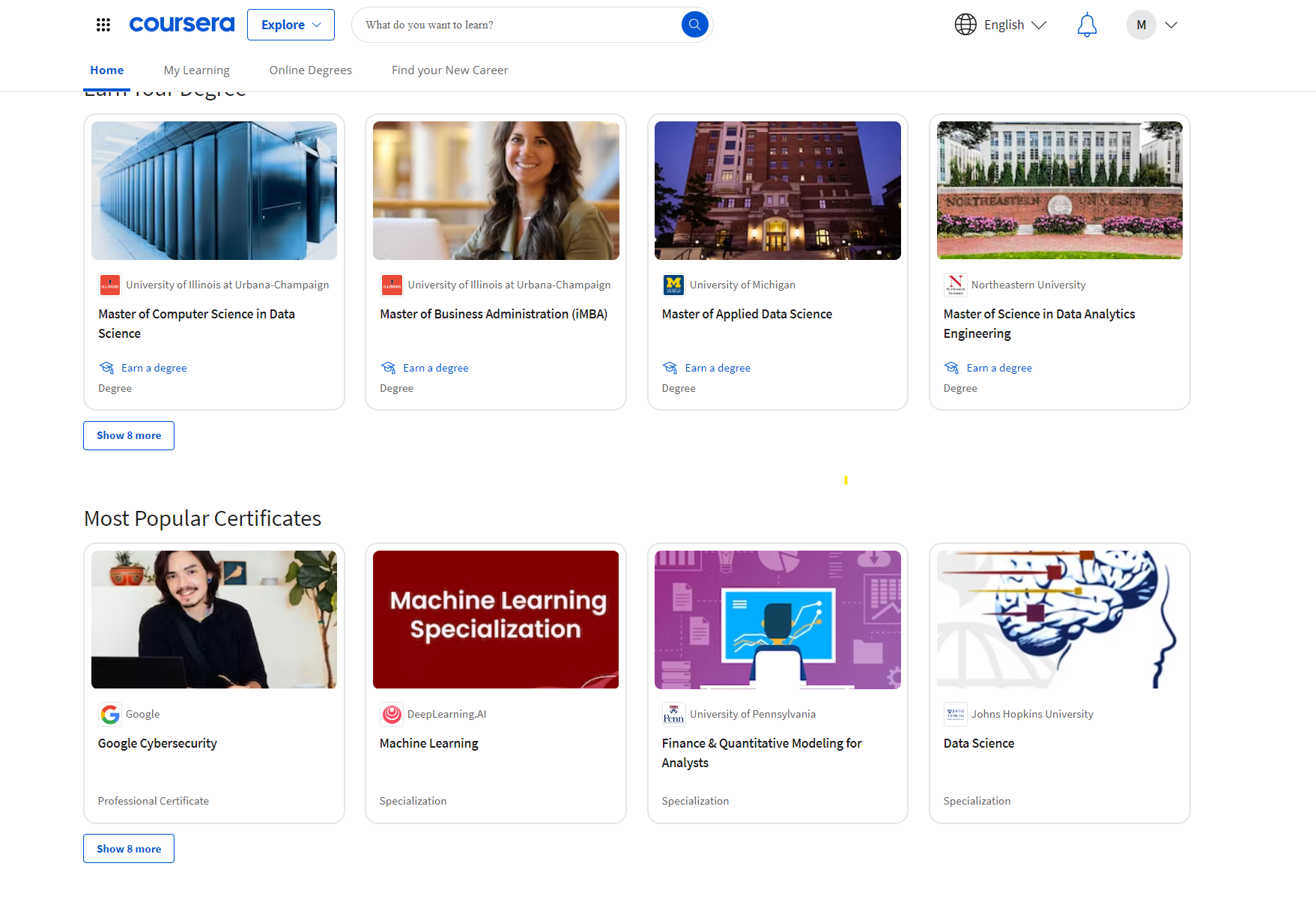
Task: Click the Google provider name text
Action: (x=143, y=714)
